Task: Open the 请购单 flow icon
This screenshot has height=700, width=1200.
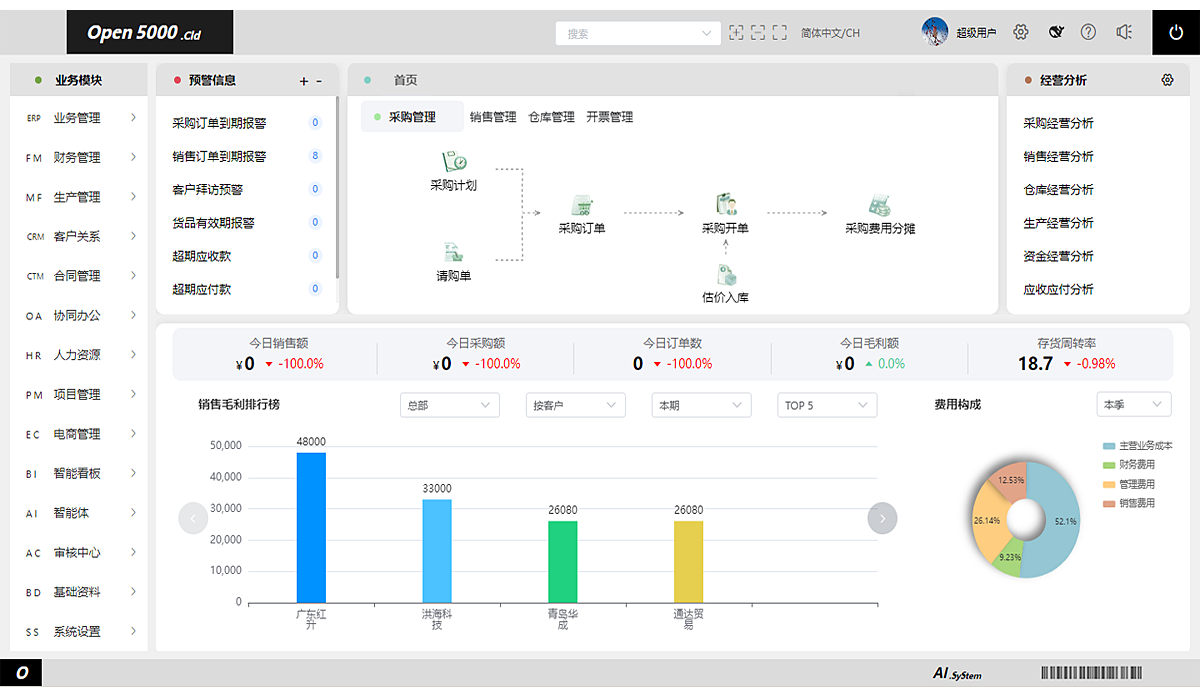Action: pos(453,252)
